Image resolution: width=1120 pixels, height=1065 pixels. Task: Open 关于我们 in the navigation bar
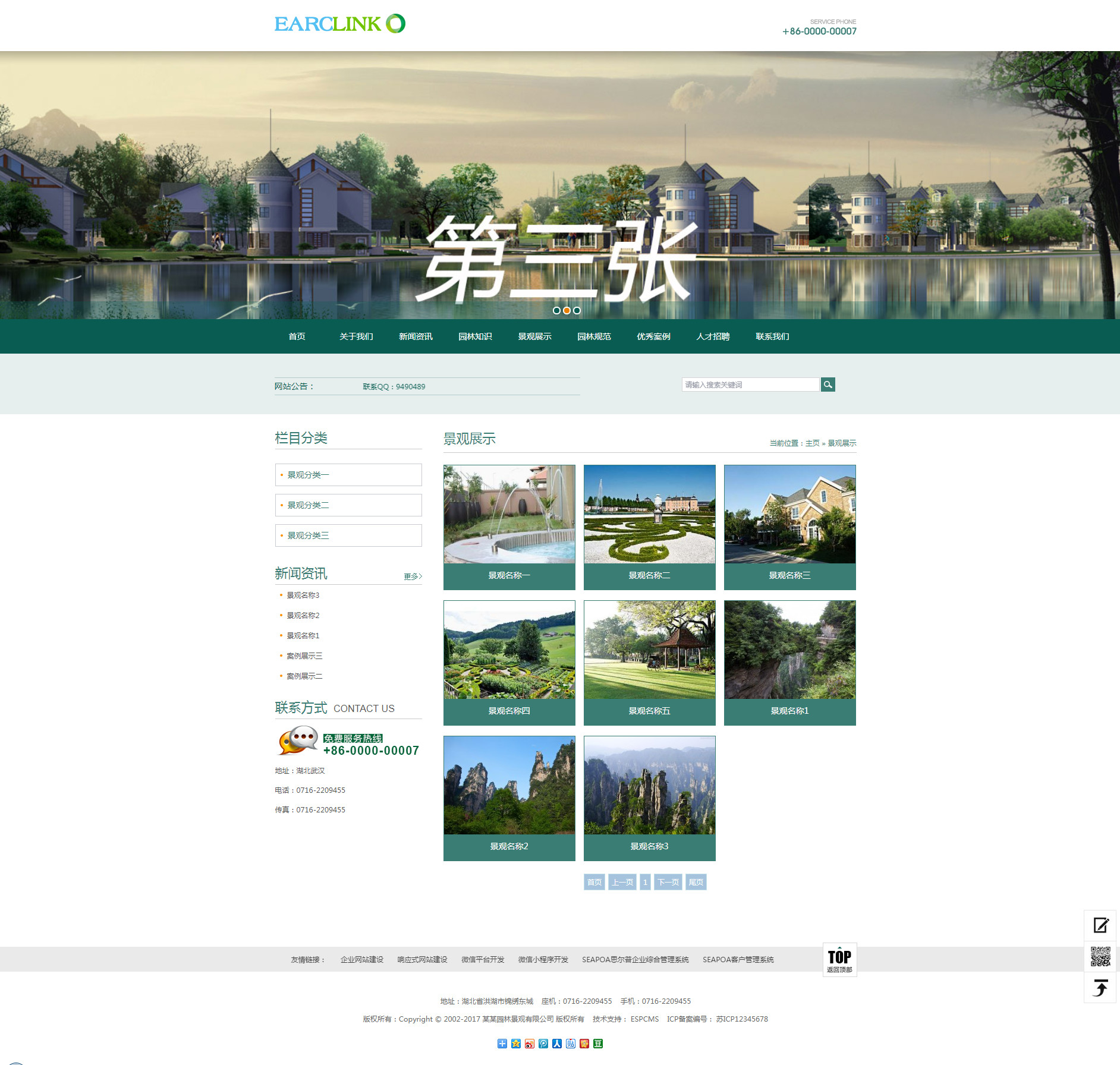coord(356,336)
